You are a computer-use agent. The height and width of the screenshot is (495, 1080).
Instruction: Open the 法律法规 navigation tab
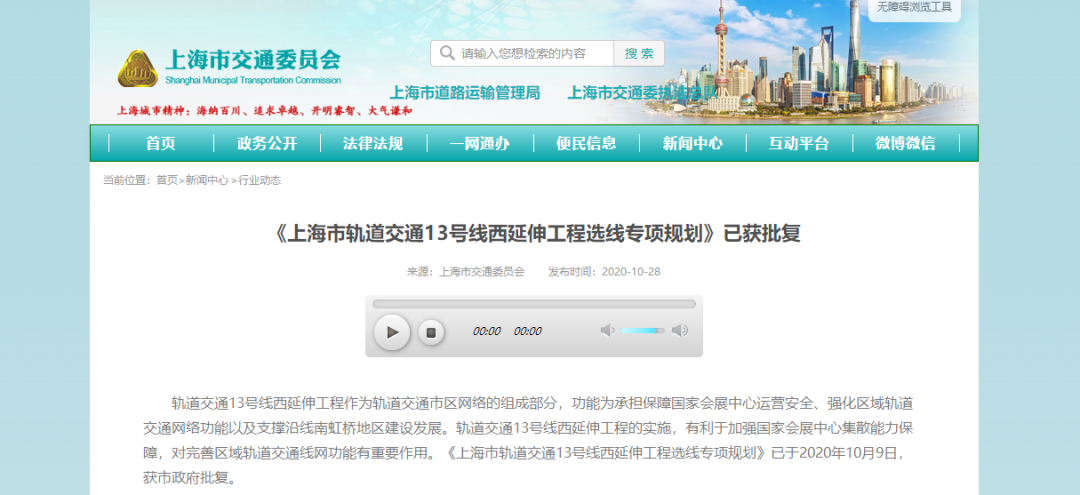[x=373, y=143]
